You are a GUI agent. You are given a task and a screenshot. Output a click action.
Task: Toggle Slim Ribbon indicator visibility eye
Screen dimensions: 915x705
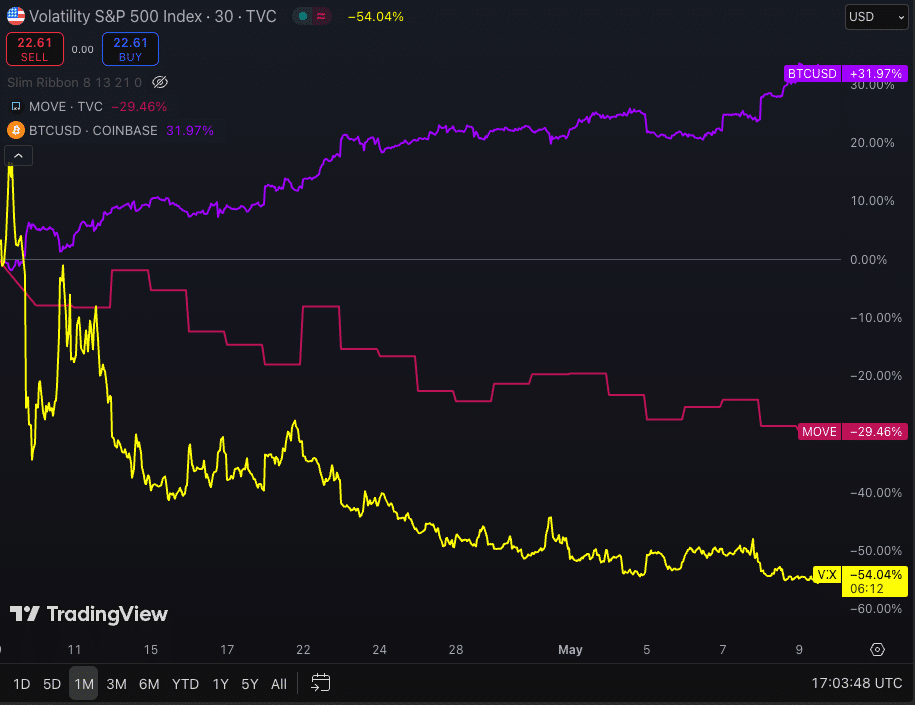coord(160,82)
